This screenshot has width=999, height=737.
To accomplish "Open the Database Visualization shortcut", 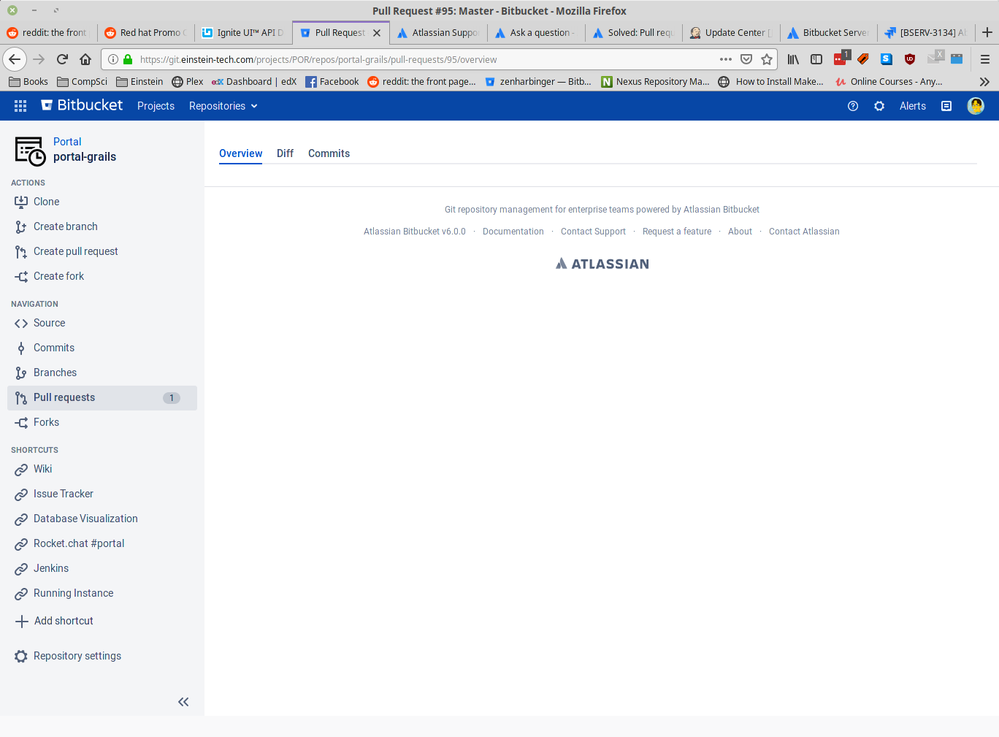I will click(102, 519).
